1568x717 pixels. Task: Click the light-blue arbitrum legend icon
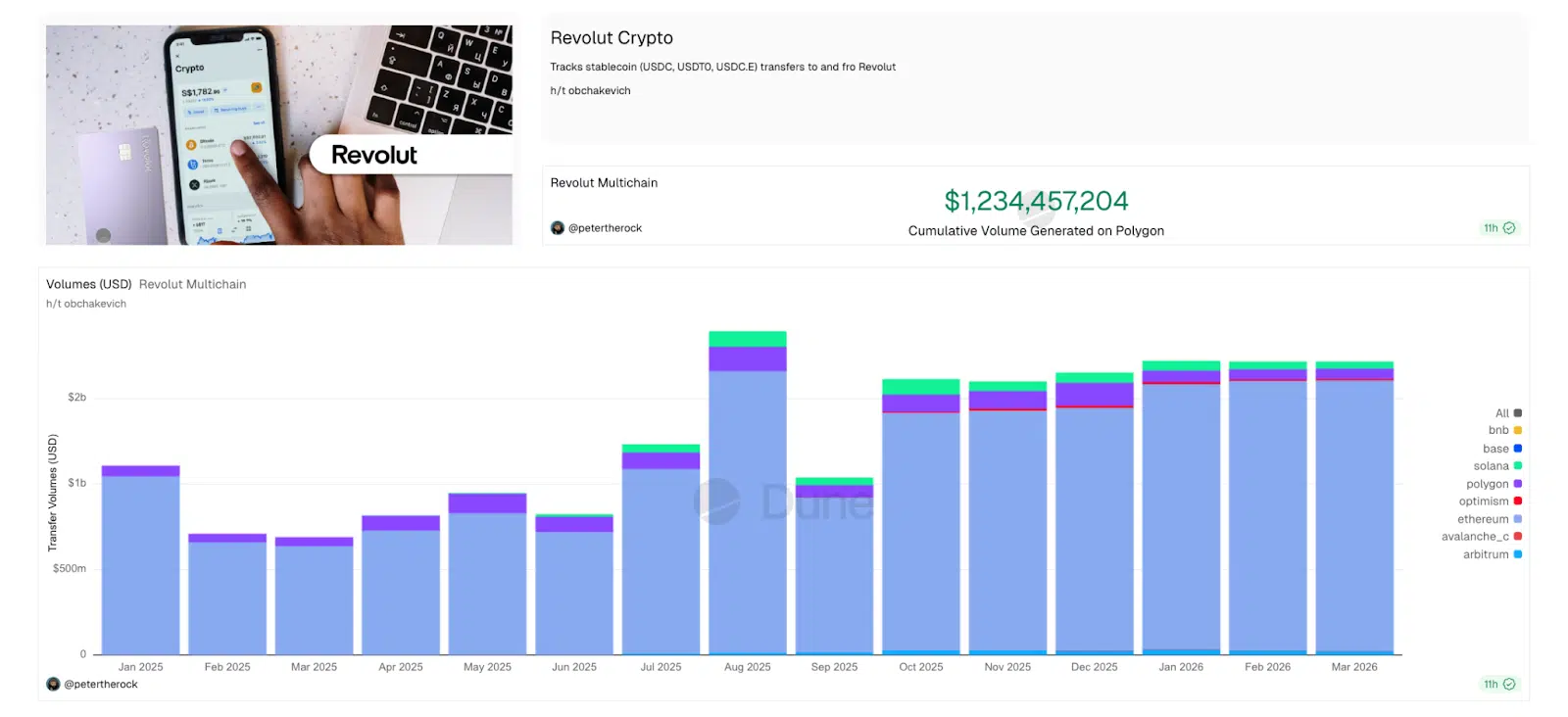point(1516,553)
